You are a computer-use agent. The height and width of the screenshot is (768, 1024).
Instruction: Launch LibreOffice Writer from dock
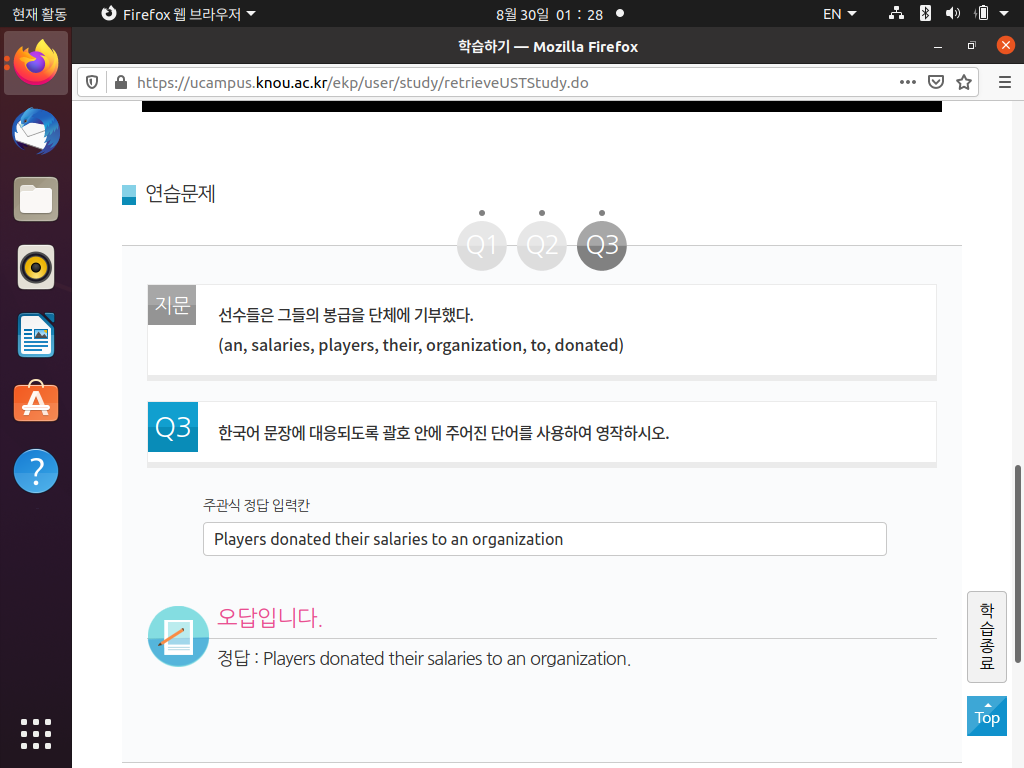pyautogui.click(x=36, y=335)
